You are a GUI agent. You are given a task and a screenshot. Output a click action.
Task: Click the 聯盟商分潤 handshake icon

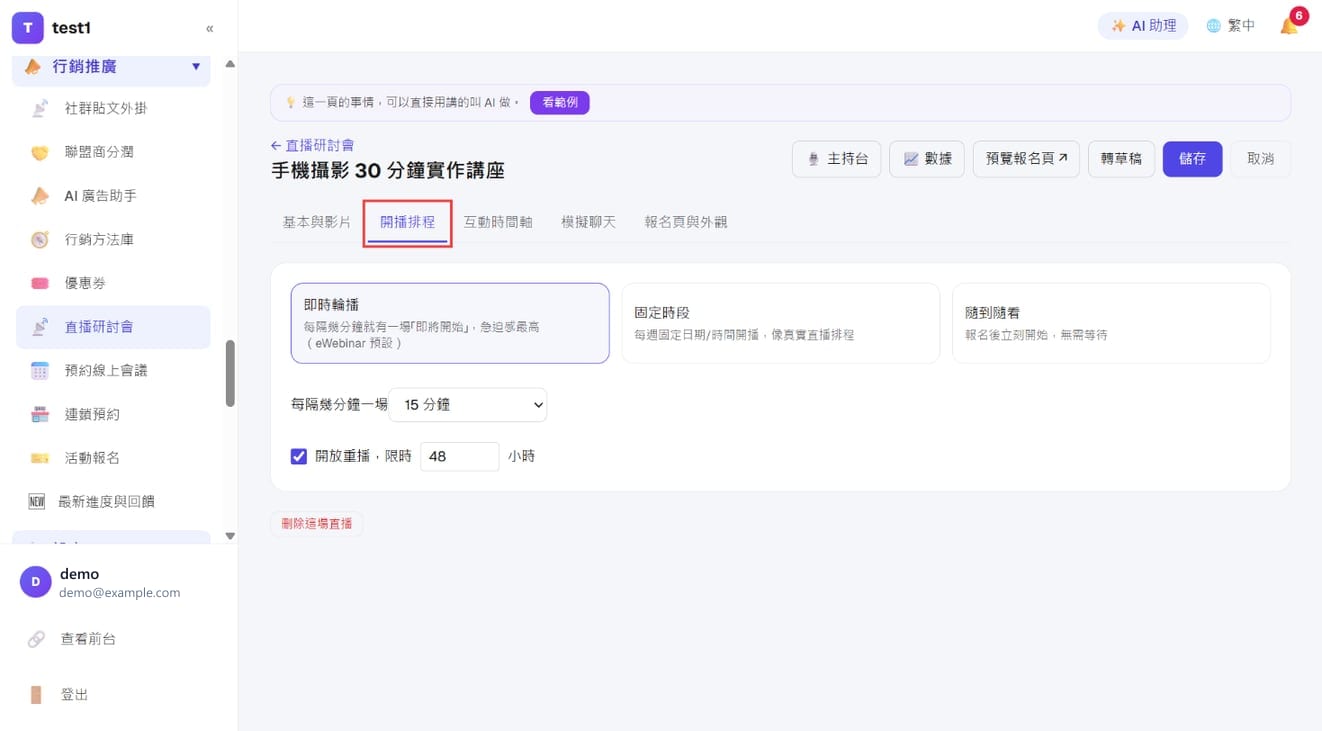pyautogui.click(x=40, y=152)
